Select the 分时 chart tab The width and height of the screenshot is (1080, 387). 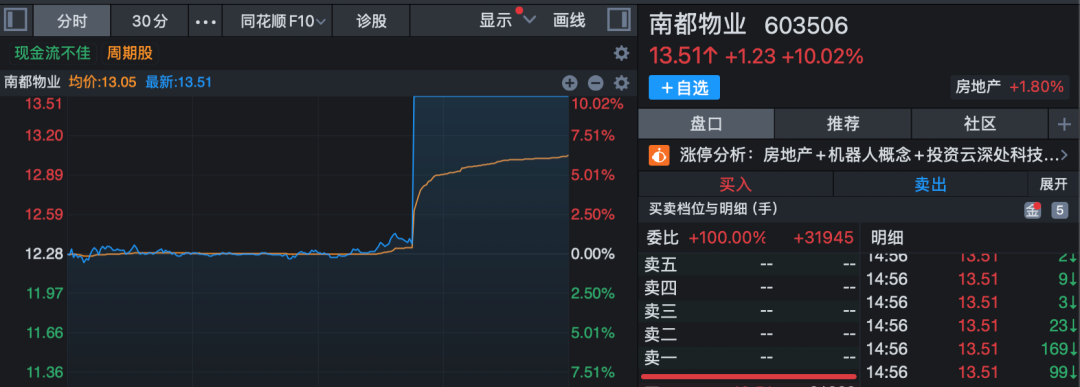[72, 21]
